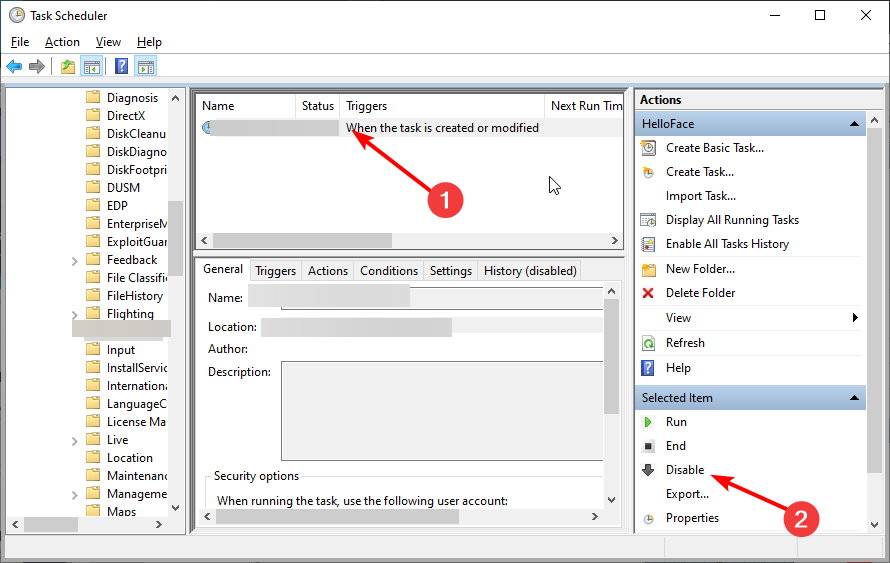
Task: Click Display All Running Tasks
Action: [732, 220]
